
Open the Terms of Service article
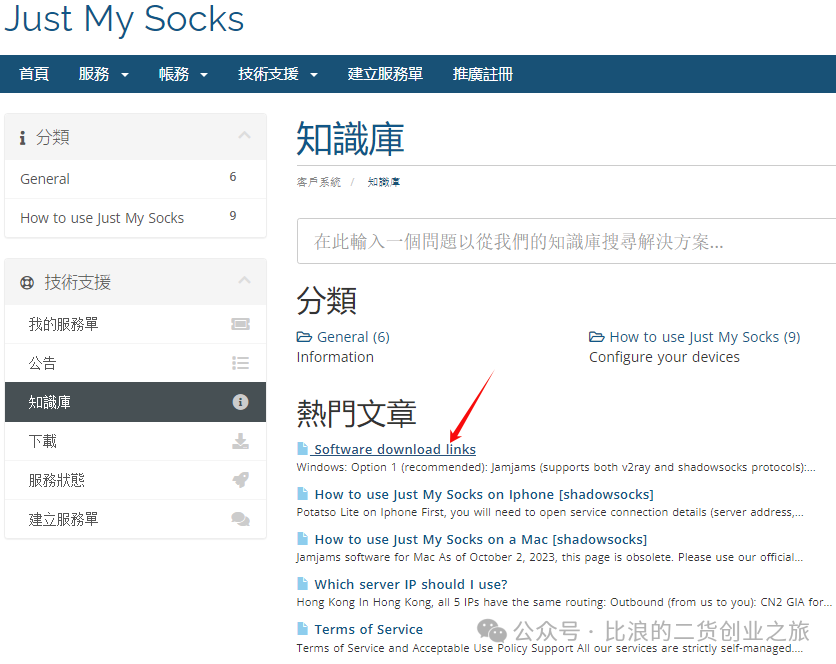tap(368, 630)
